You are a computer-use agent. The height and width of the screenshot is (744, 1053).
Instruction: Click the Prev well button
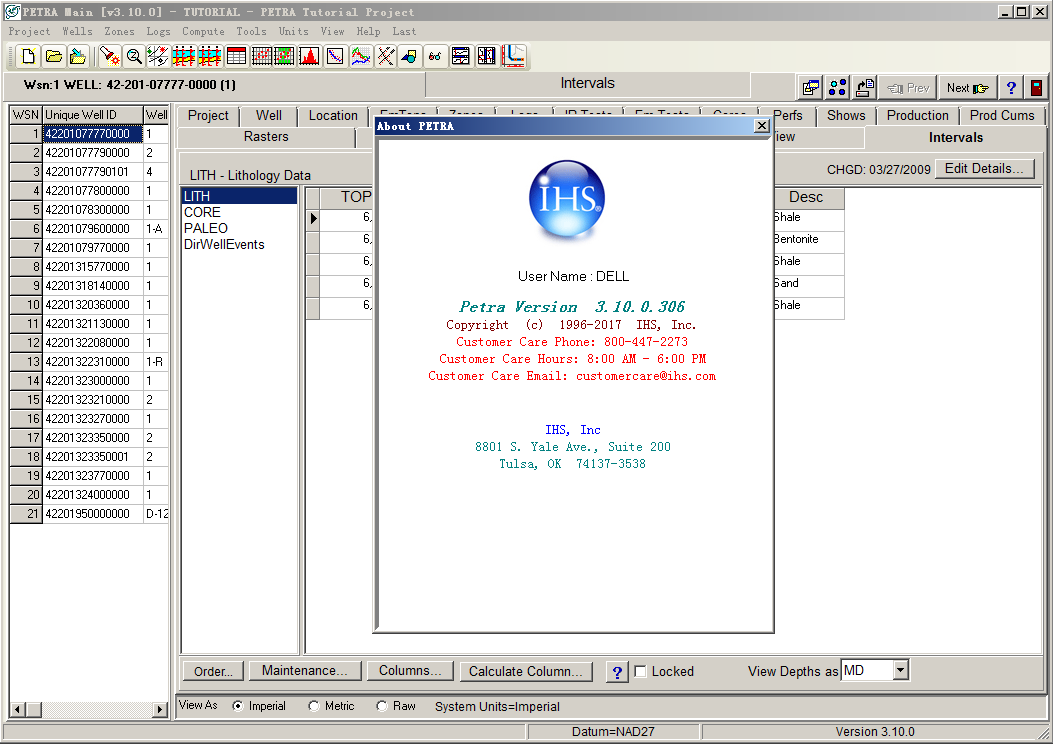pos(907,88)
